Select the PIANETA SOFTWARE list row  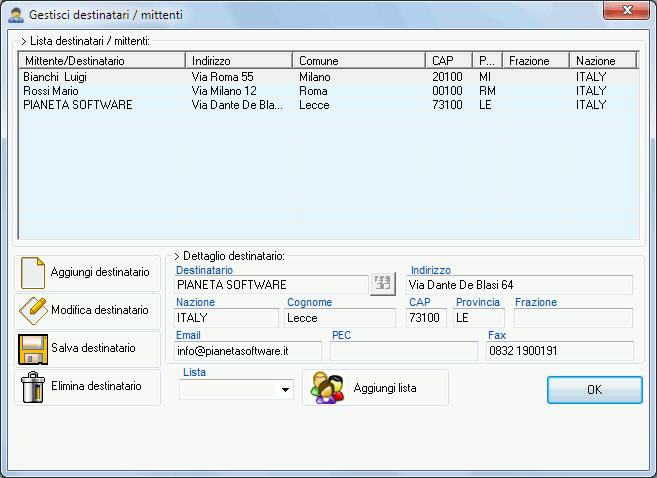pos(328,105)
